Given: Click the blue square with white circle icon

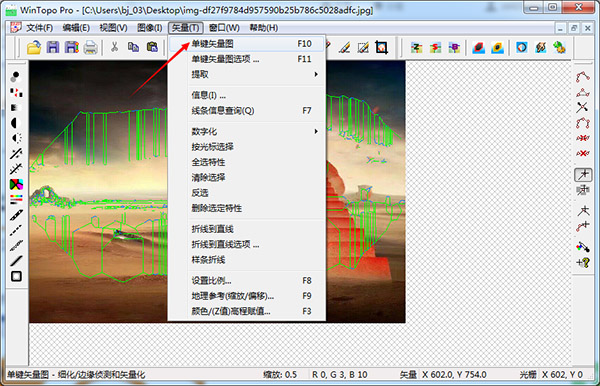Looking at the screenshot, I should tap(522, 47).
